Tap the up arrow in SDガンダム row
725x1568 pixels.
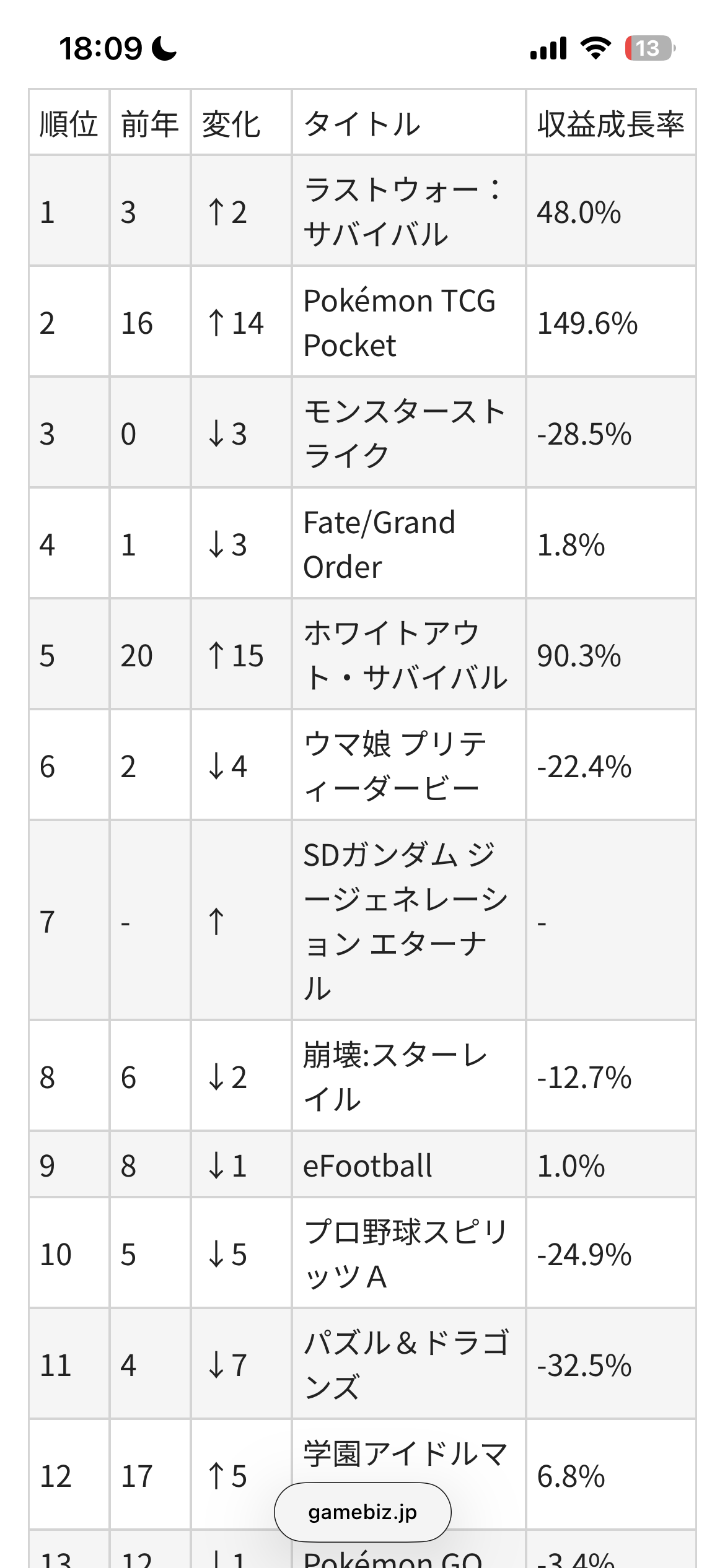[216, 921]
